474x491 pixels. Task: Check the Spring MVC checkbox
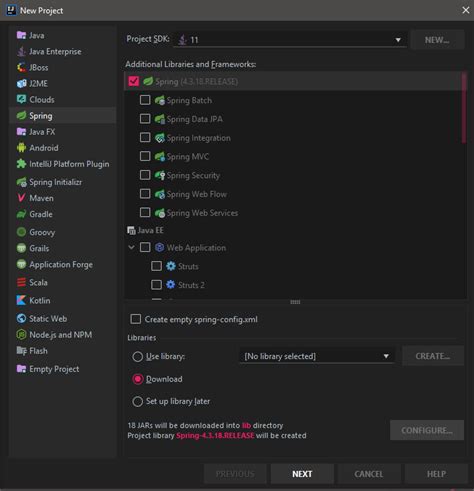click(145, 156)
